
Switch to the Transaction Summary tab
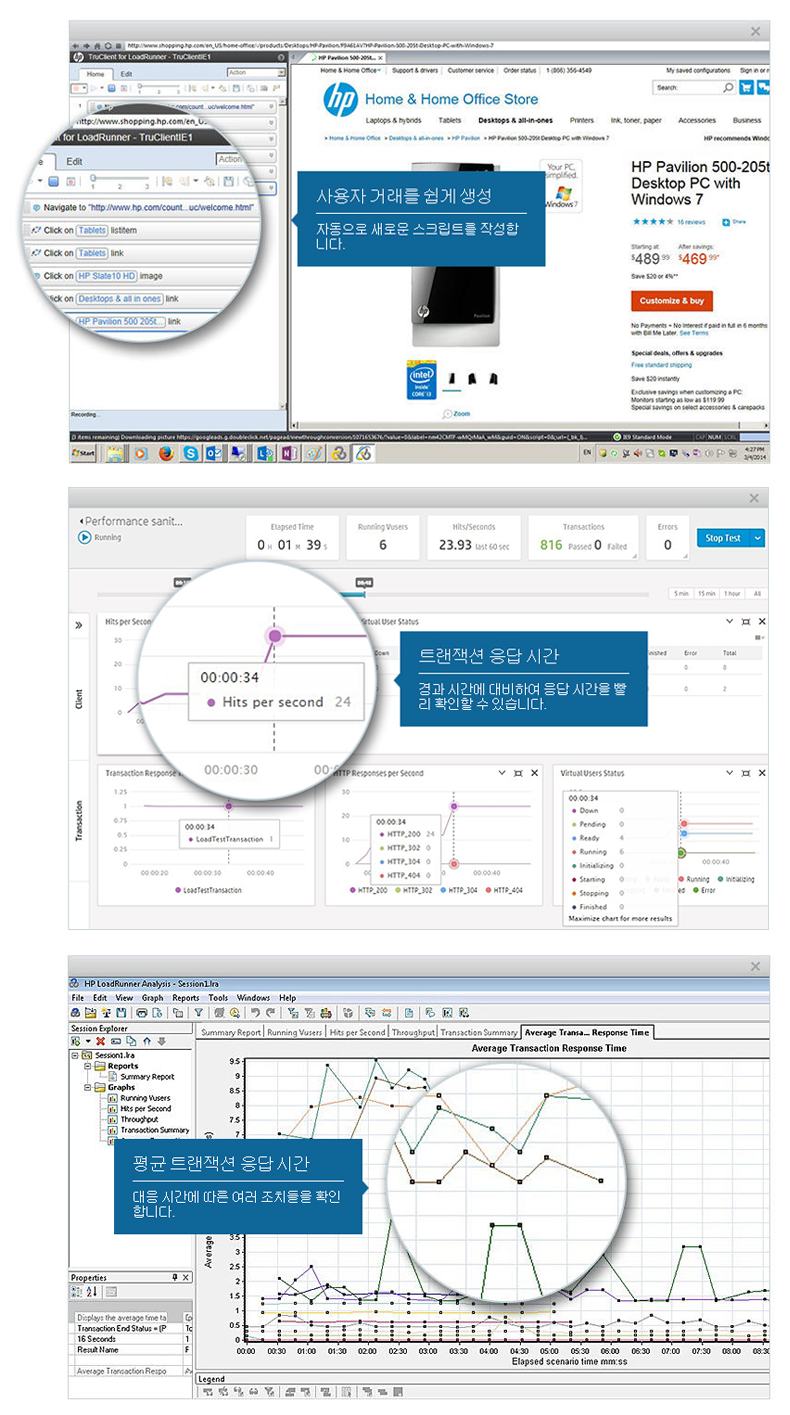pyautogui.click(x=479, y=1032)
